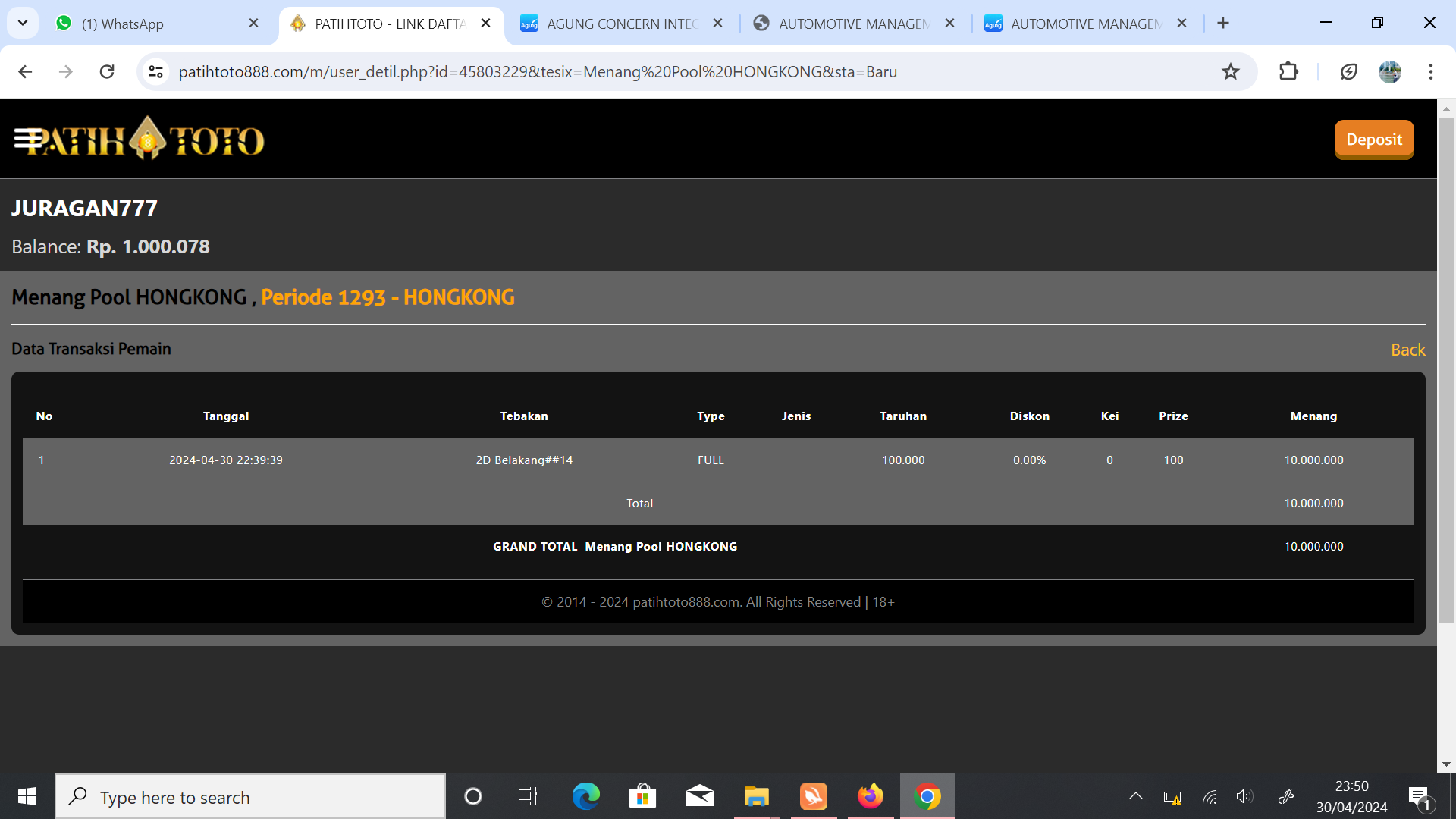
Task: Click the Chrome profile avatar
Action: point(1389,72)
